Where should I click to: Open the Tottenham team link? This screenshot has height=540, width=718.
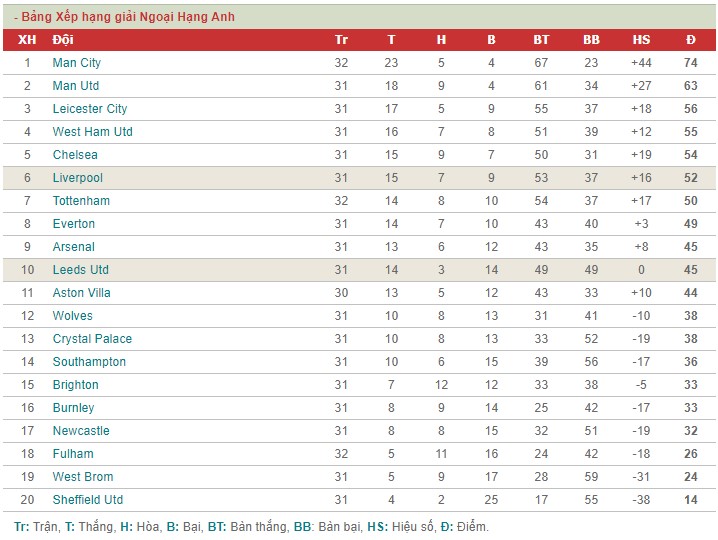click(x=81, y=201)
